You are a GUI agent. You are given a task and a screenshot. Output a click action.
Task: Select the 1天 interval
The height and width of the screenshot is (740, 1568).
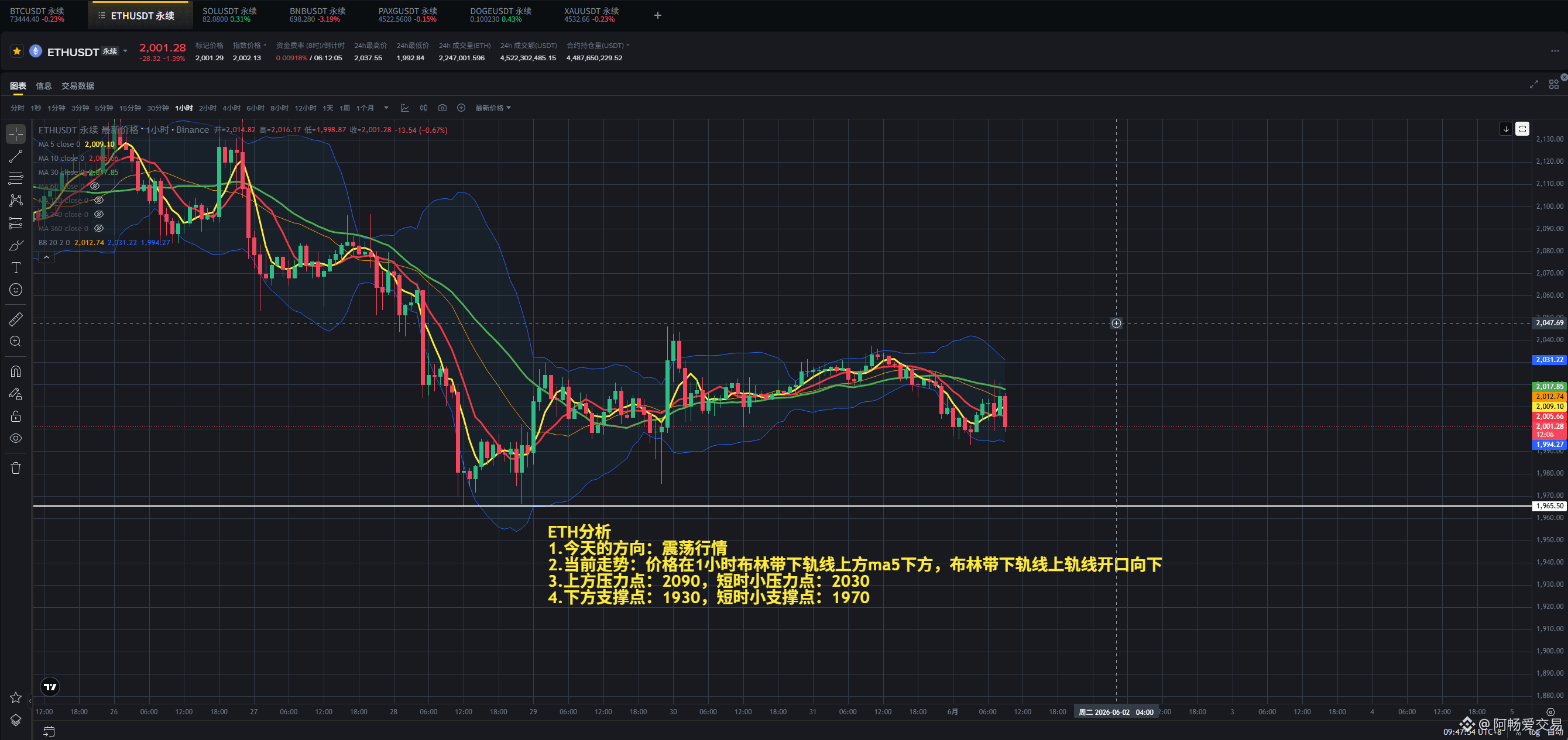pyautogui.click(x=328, y=108)
